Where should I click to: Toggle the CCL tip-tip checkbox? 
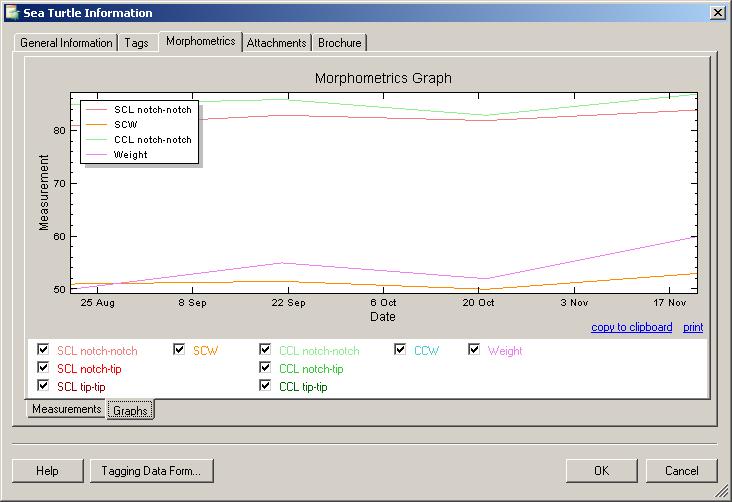(x=265, y=386)
